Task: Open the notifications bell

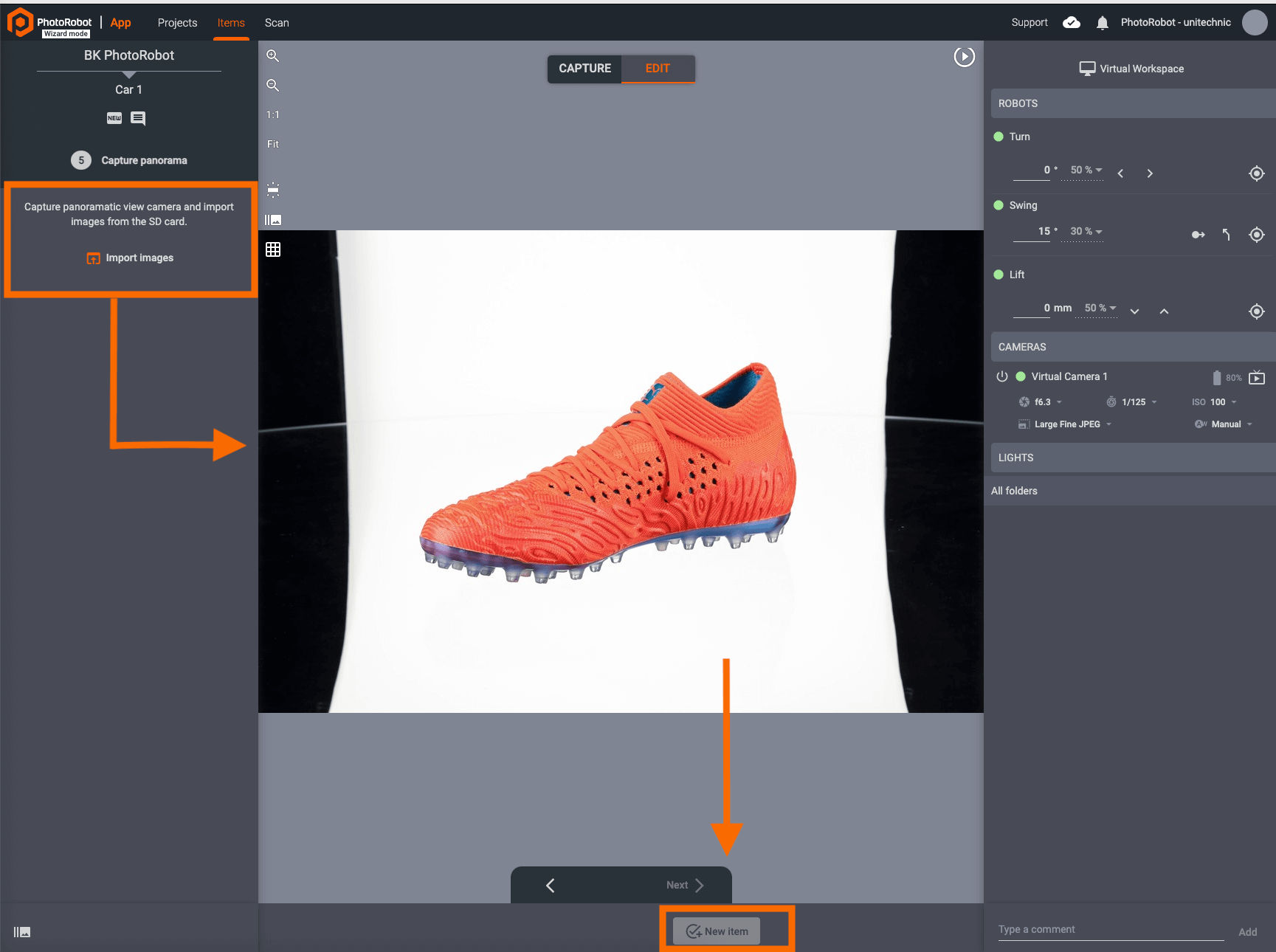Action: click(1102, 23)
